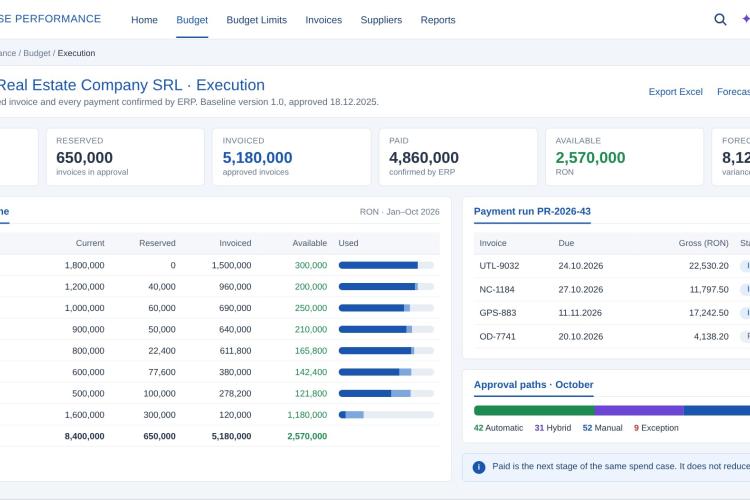Click usage bar for the 500,000 row
The image size is (750, 500).
point(386,393)
